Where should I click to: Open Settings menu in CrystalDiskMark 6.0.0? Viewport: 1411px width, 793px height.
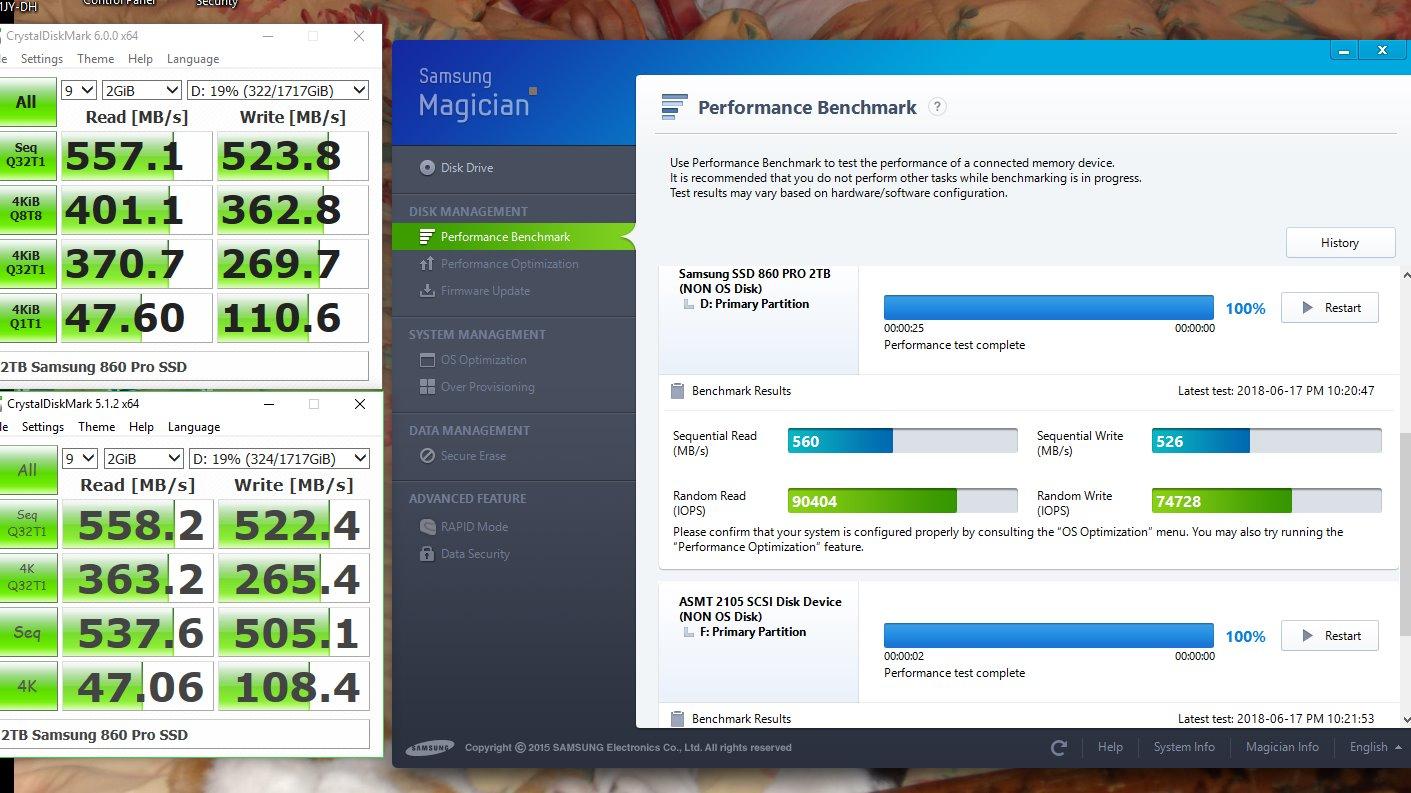click(x=42, y=59)
